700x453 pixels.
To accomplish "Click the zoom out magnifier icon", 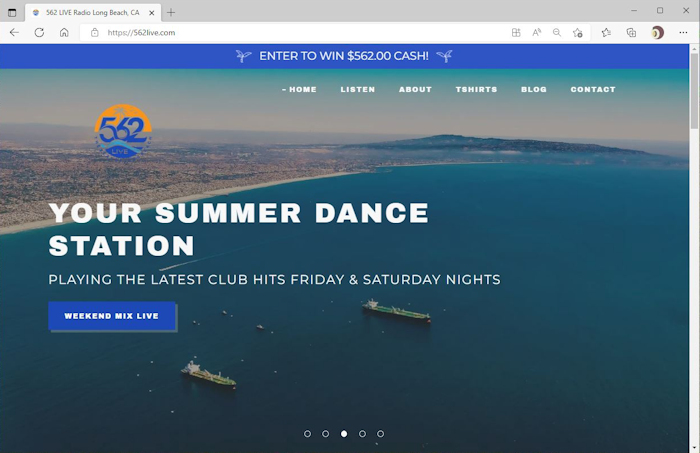I will (557, 33).
